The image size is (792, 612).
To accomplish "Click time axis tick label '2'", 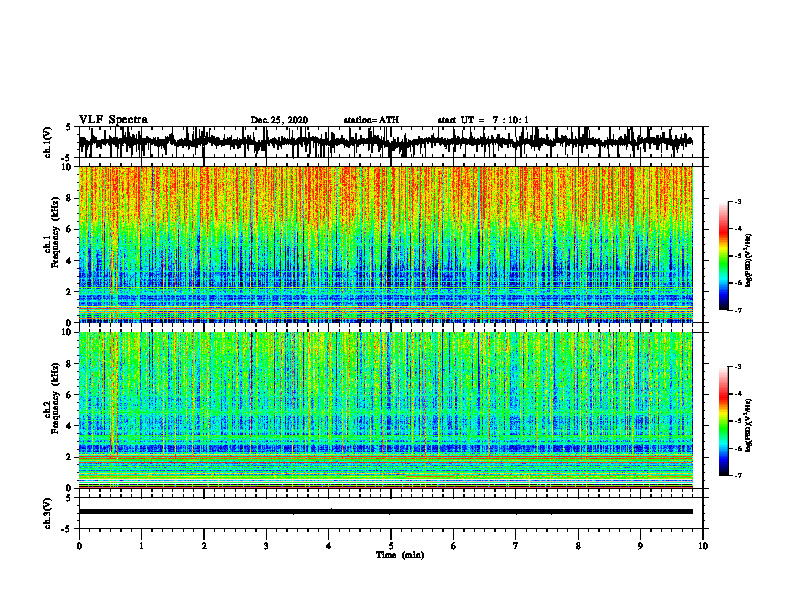I will pyautogui.click(x=204, y=546).
